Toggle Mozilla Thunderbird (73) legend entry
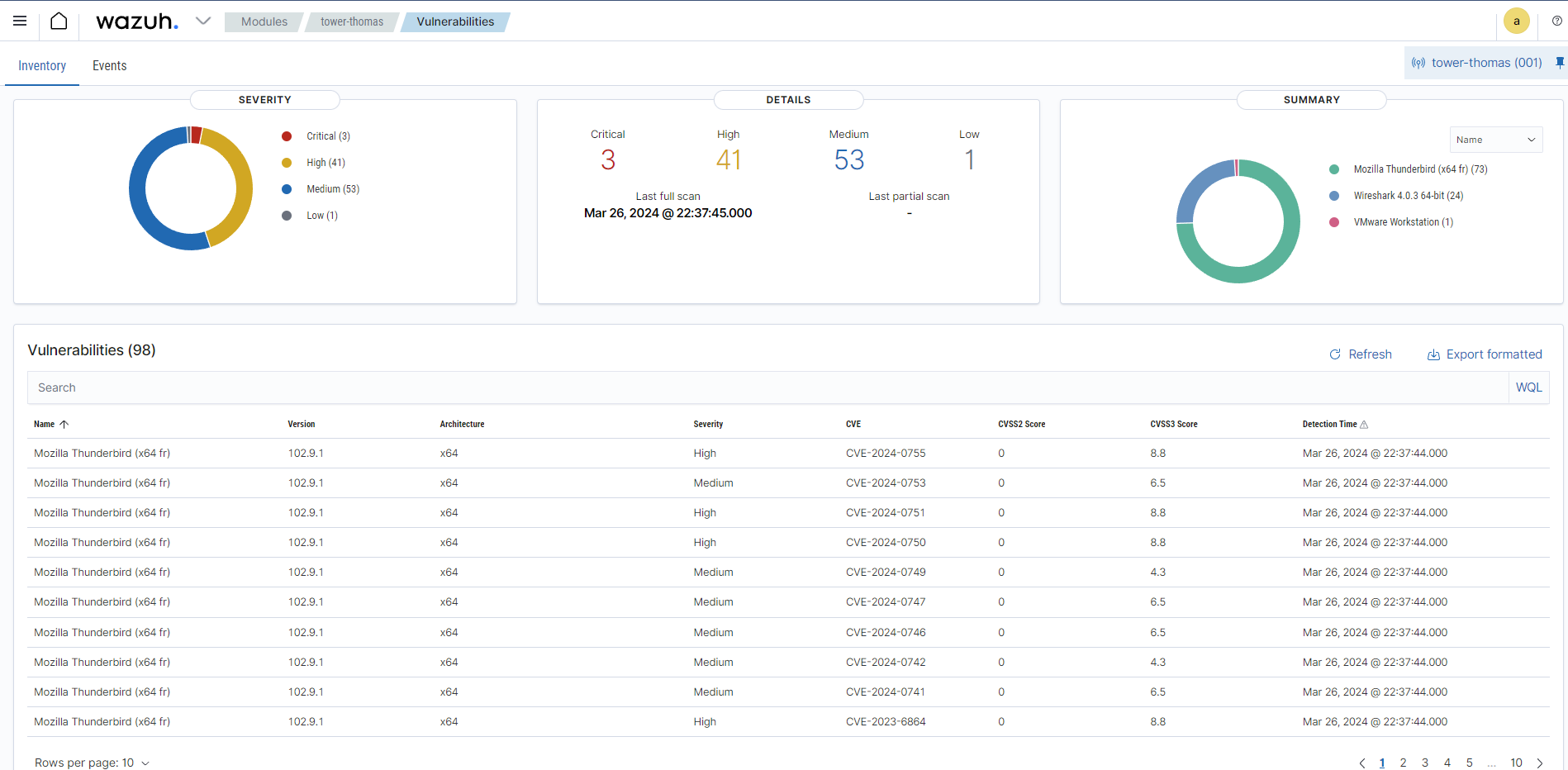The image size is (1568, 770). tap(1409, 169)
